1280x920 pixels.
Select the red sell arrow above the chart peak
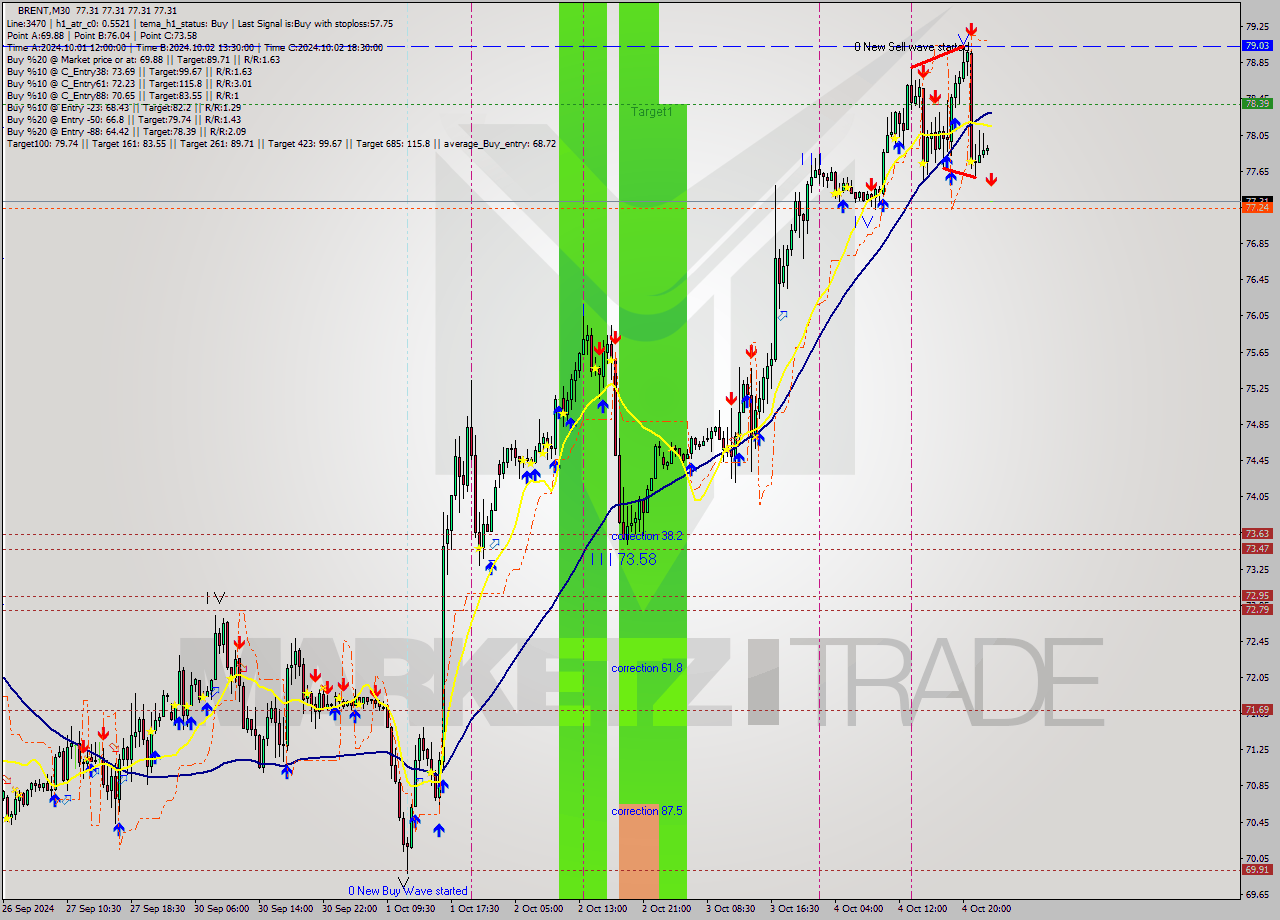[971, 30]
